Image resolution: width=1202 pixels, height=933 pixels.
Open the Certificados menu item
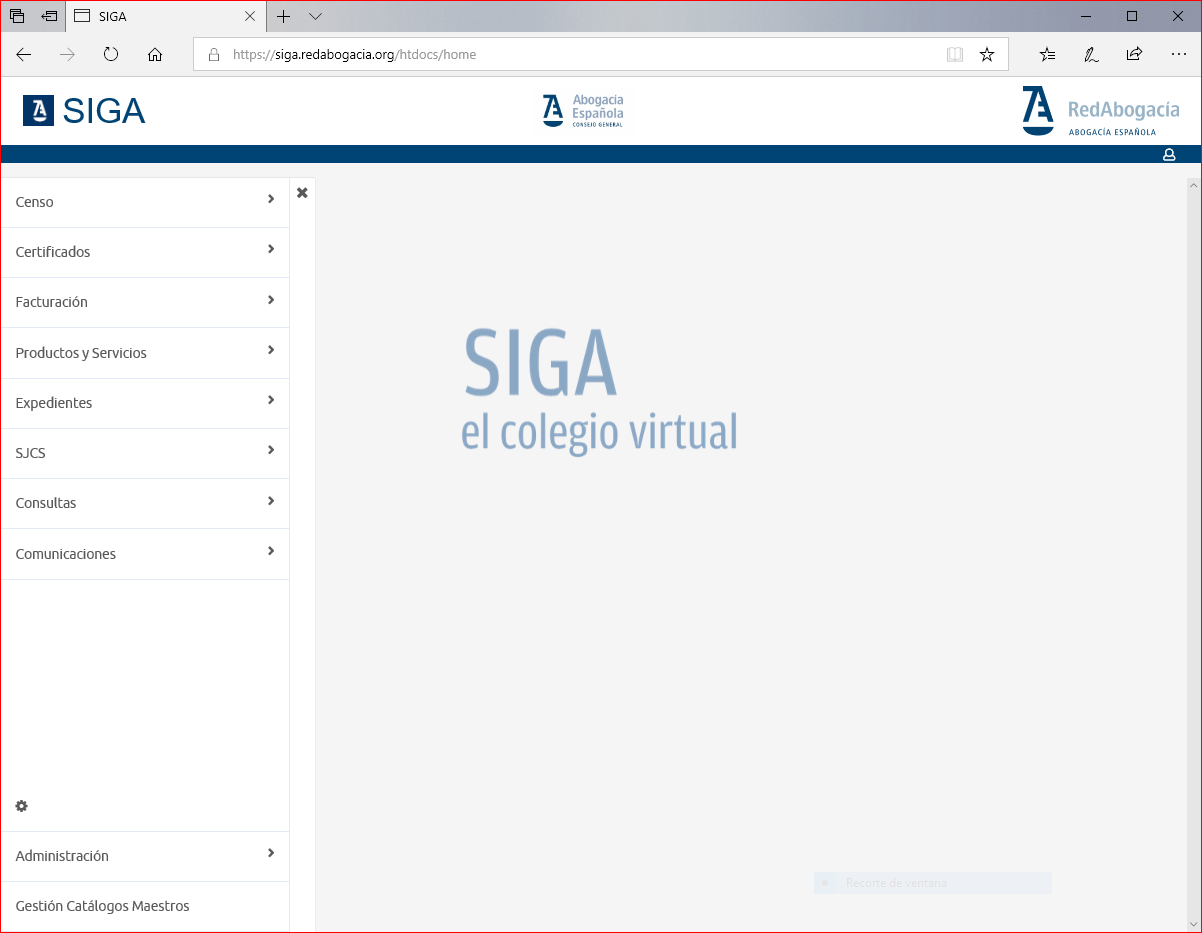point(53,252)
